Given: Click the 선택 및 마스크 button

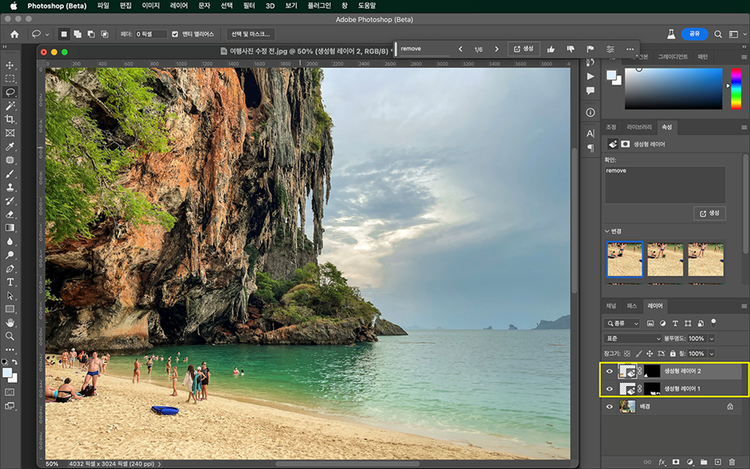Looking at the screenshot, I should pos(249,34).
